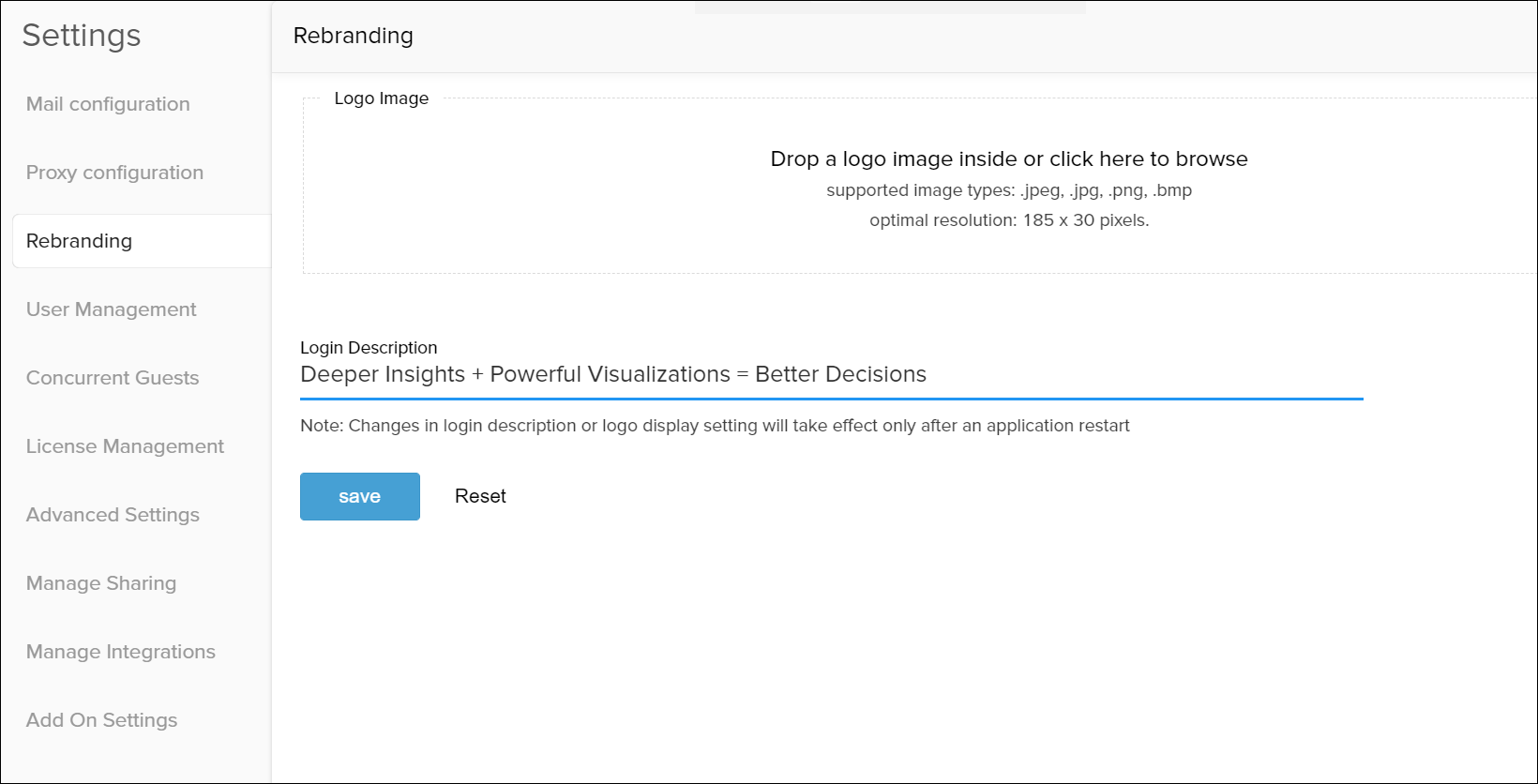Switch to Advanced Settings
Image resolution: width=1538 pixels, height=784 pixels.
(113, 515)
